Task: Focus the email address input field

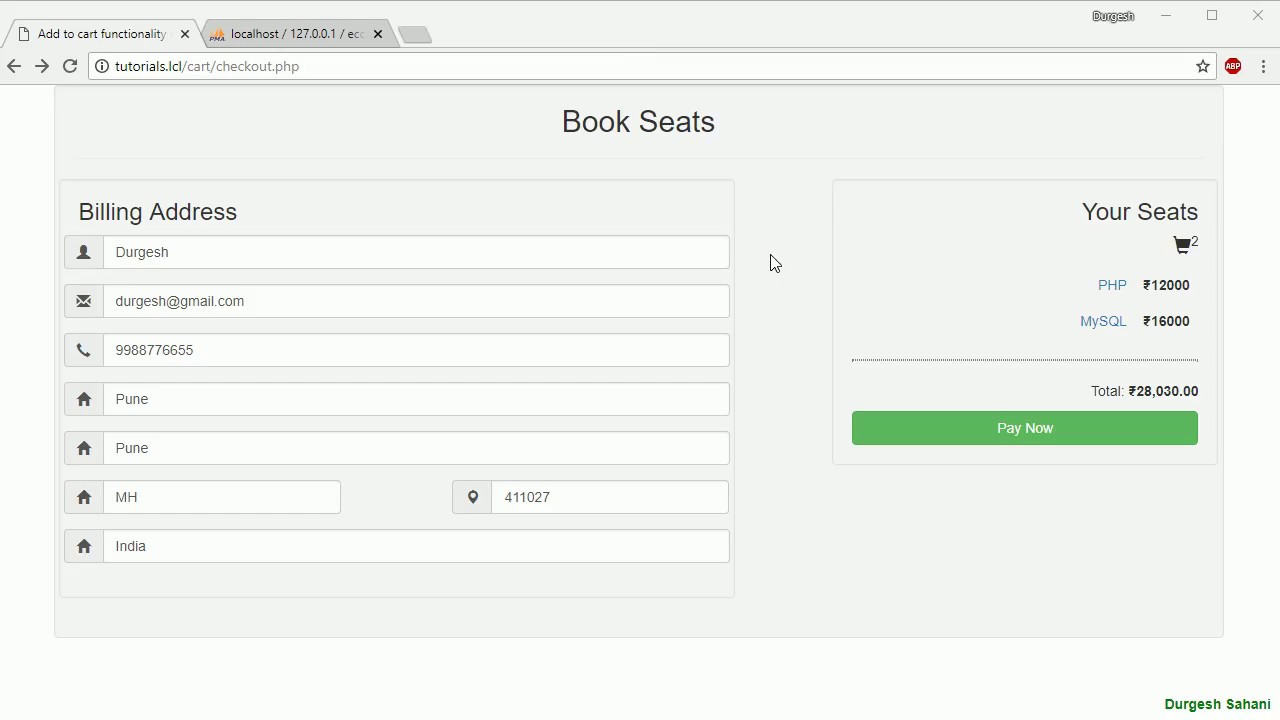Action: pos(416,301)
